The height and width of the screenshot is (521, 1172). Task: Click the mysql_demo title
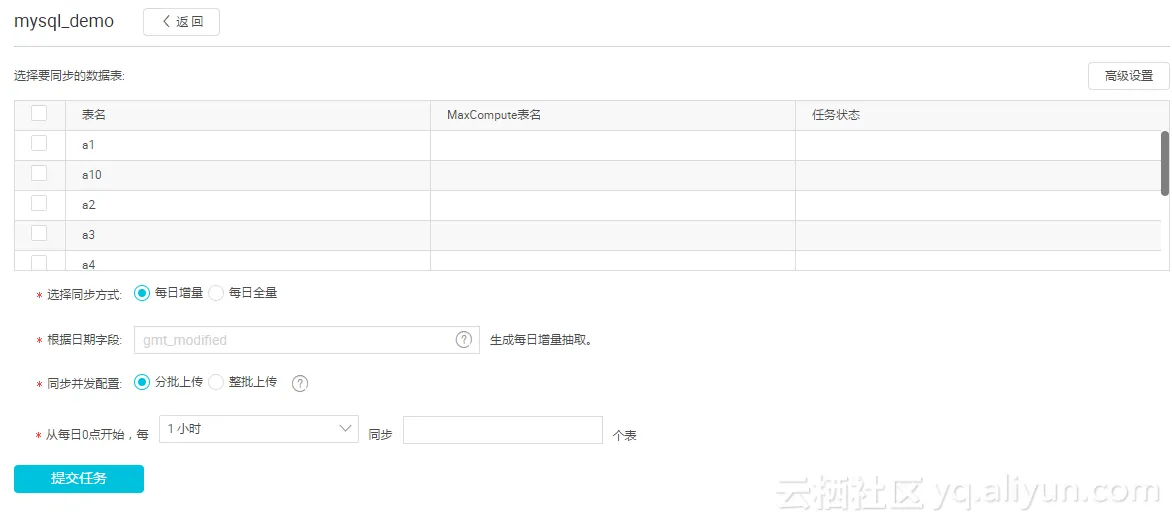pyautogui.click(x=64, y=22)
